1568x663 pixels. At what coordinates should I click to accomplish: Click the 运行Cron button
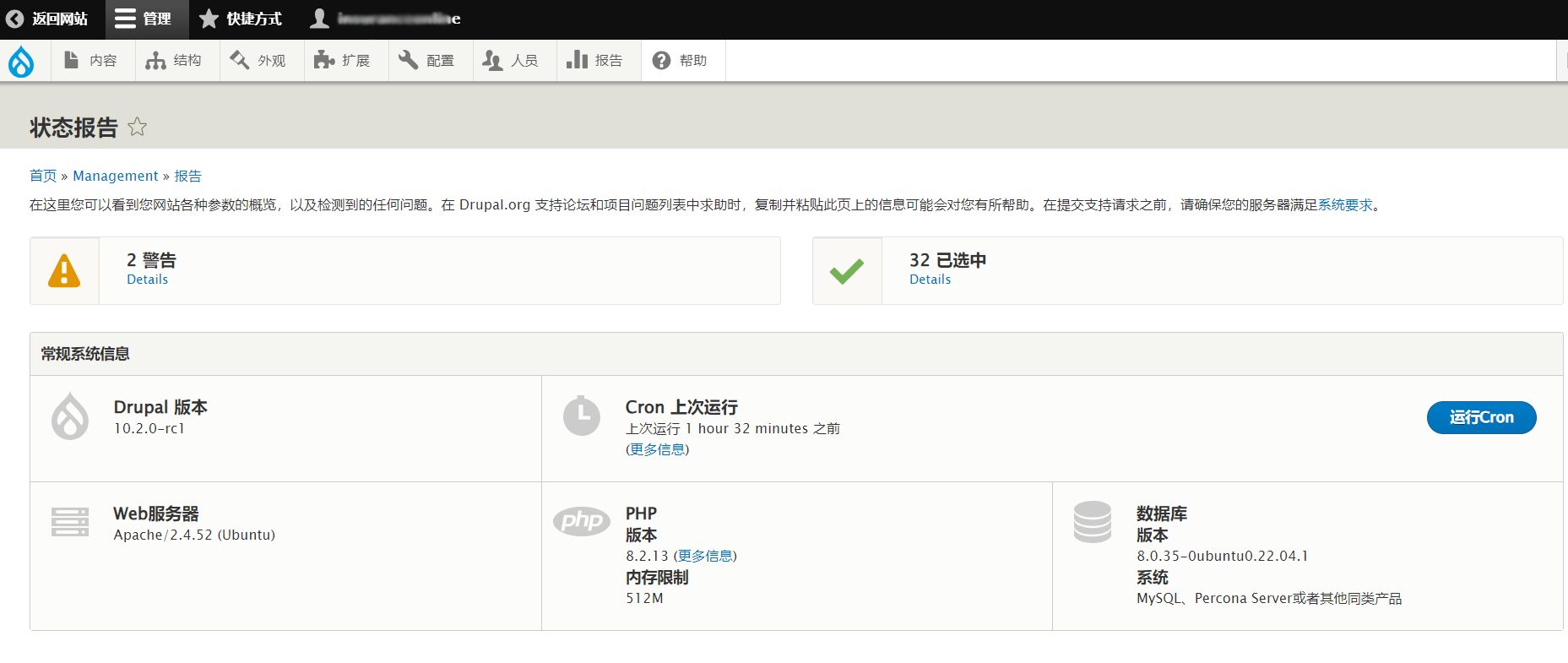coord(1482,417)
